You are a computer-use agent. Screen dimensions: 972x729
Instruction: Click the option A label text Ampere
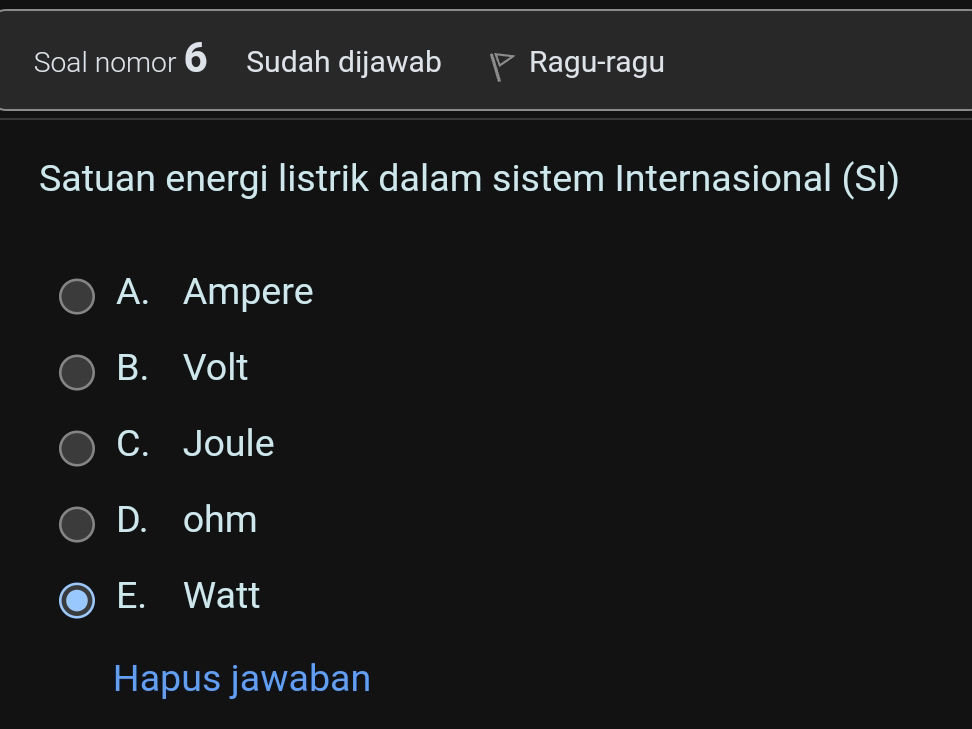click(247, 293)
